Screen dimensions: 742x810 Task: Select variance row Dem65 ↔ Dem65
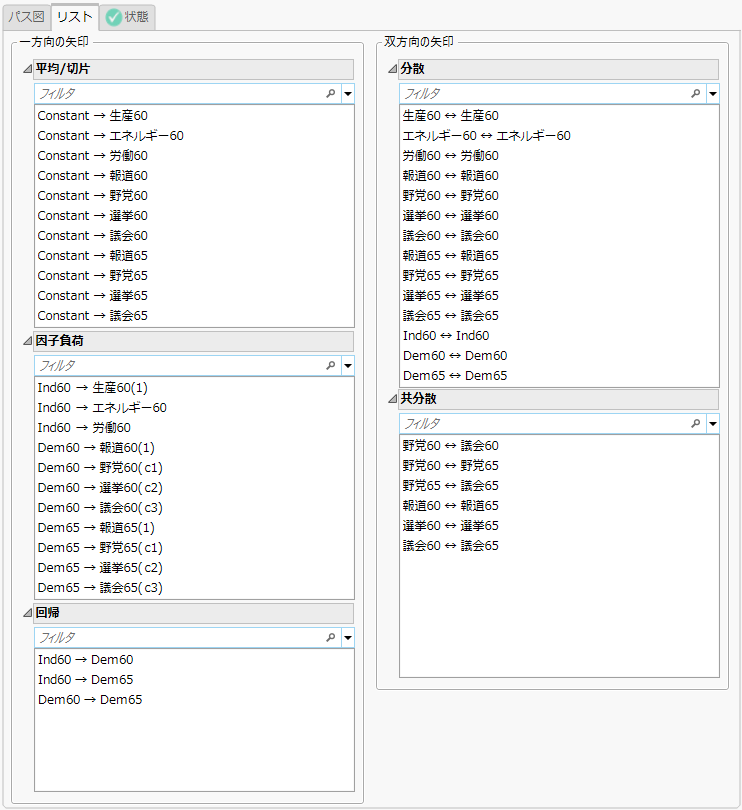(x=559, y=376)
